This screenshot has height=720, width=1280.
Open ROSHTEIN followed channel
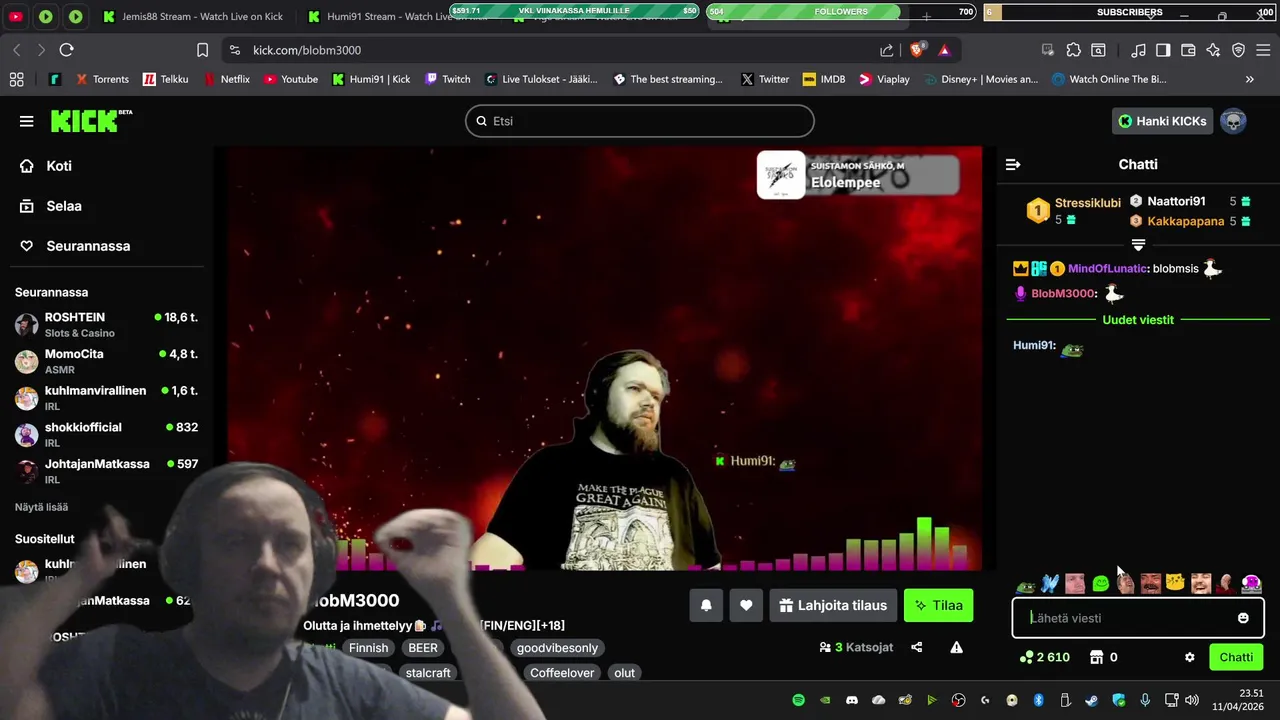[106, 324]
